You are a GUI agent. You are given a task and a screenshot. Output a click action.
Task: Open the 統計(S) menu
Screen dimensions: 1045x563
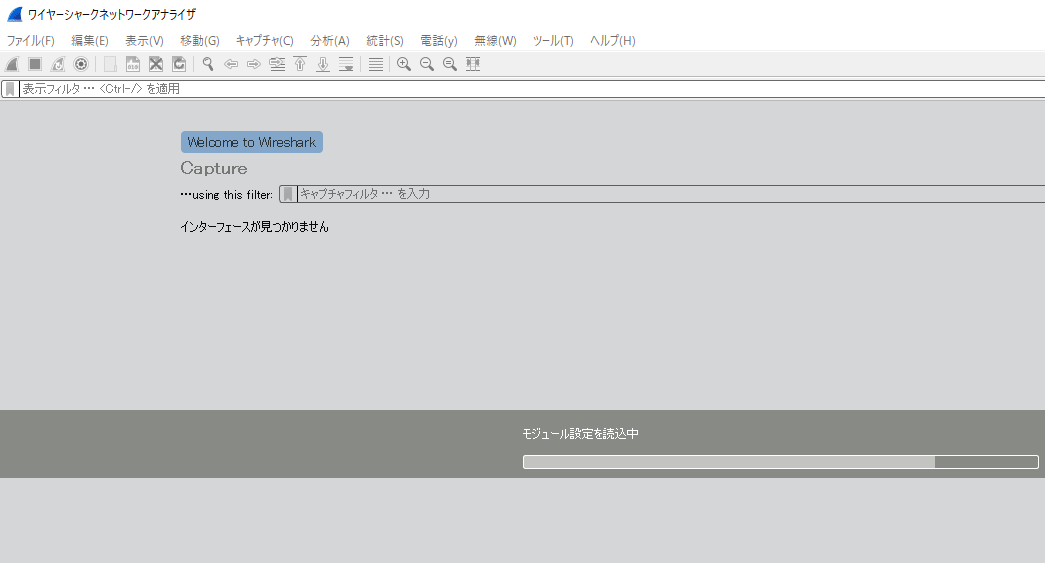tap(385, 41)
